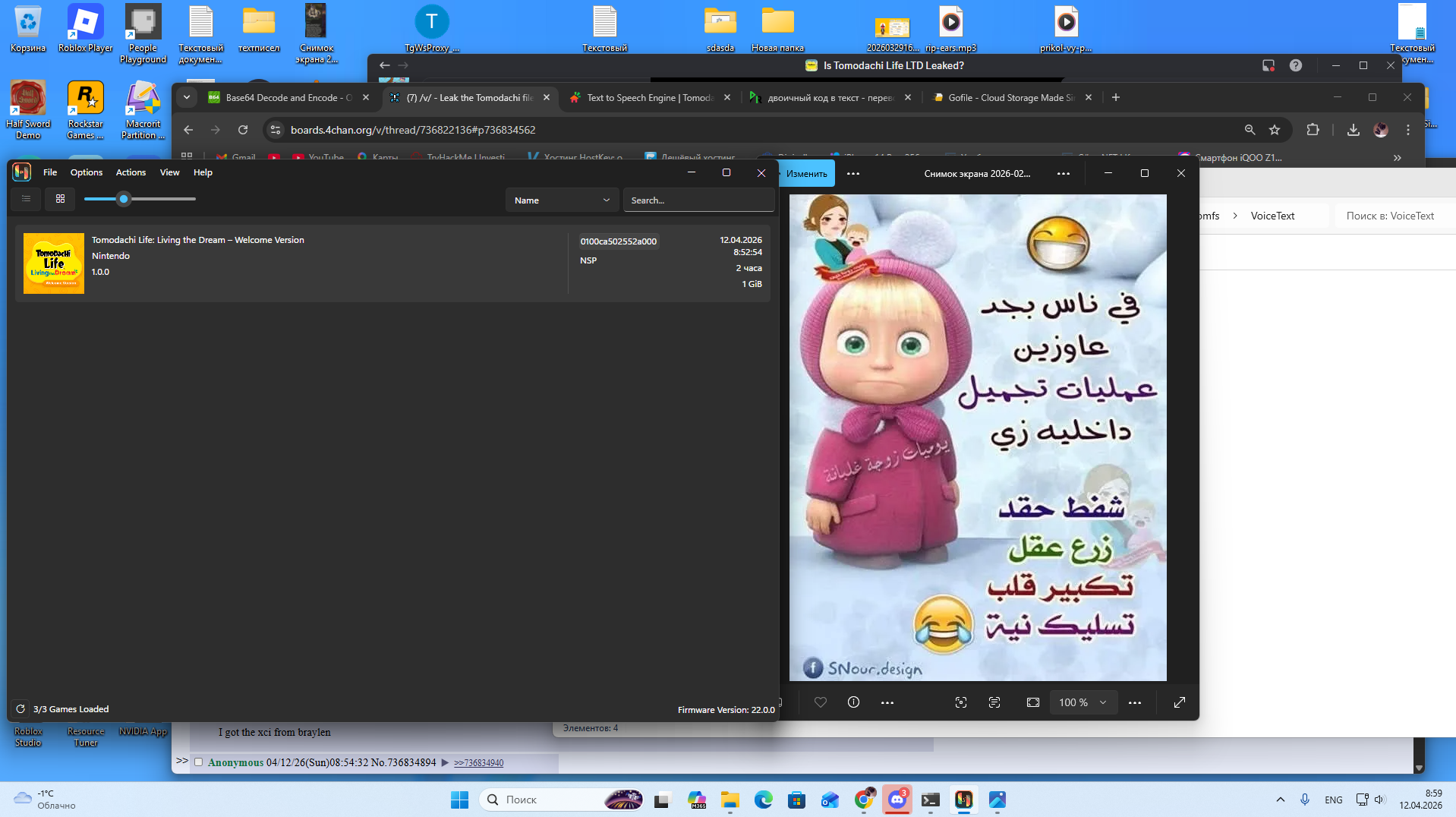Image resolution: width=1456 pixels, height=817 pixels.
Task: Open the Roblox Player desktop shortcut
Action: (x=85, y=29)
